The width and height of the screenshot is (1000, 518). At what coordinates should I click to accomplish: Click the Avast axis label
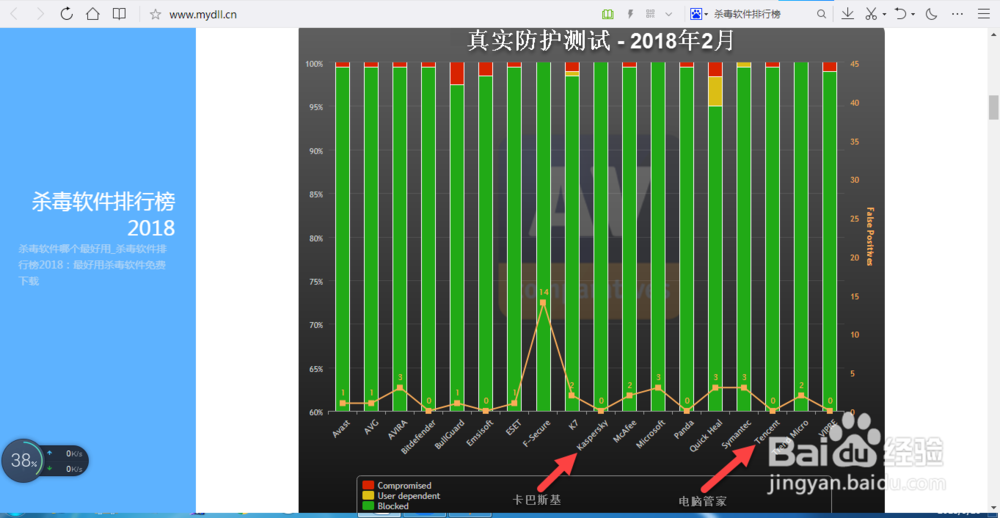pyautogui.click(x=341, y=427)
